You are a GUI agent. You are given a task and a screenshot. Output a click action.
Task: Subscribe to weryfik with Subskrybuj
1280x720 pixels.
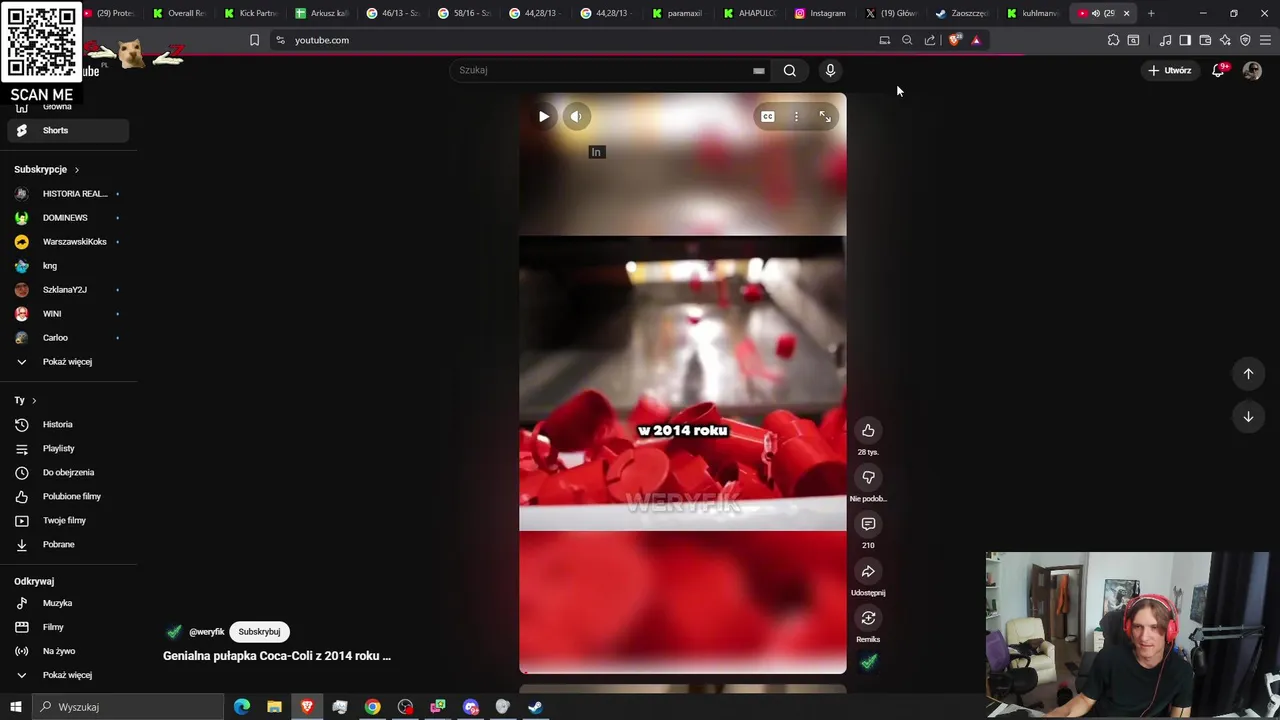click(259, 631)
